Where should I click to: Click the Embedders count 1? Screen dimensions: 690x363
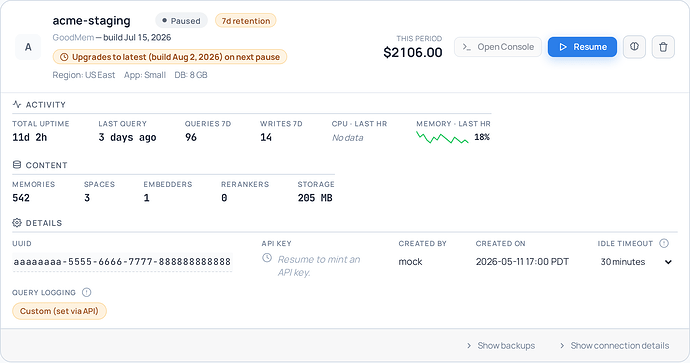coord(147,198)
